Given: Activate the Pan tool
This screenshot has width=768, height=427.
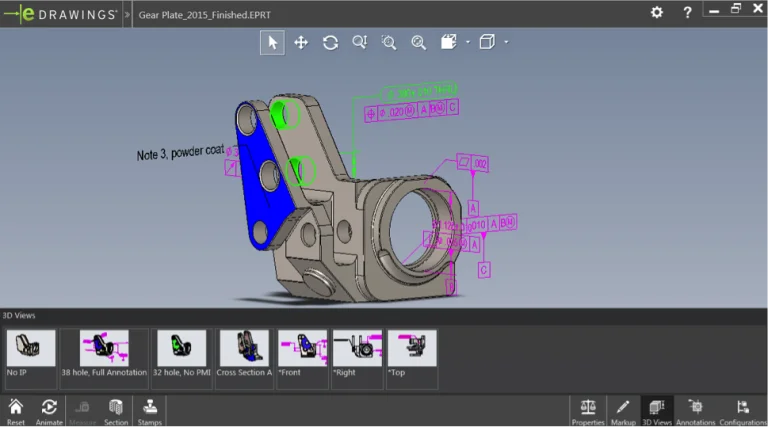Looking at the screenshot, I should point(301,42).
